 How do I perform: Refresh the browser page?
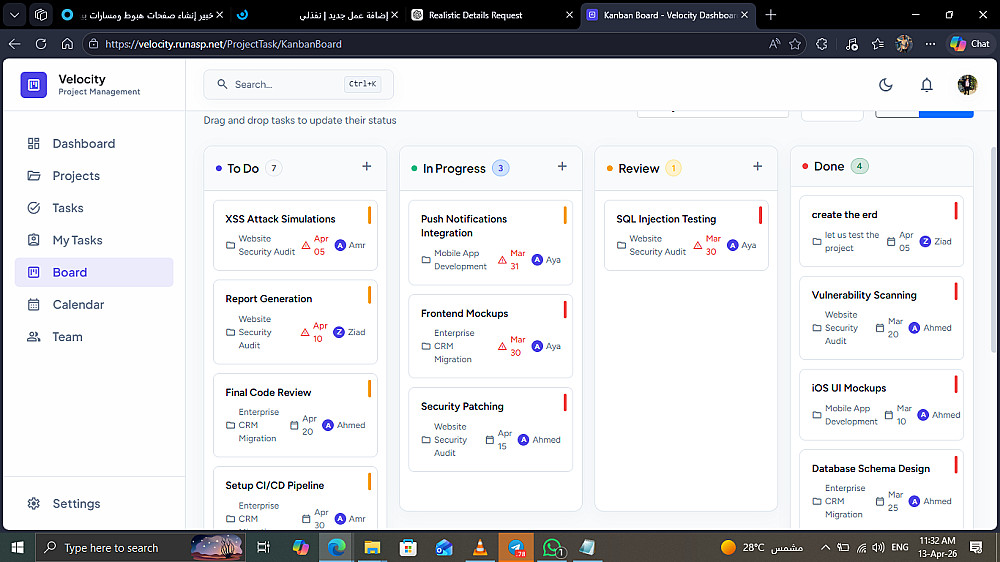coord(41,44)
